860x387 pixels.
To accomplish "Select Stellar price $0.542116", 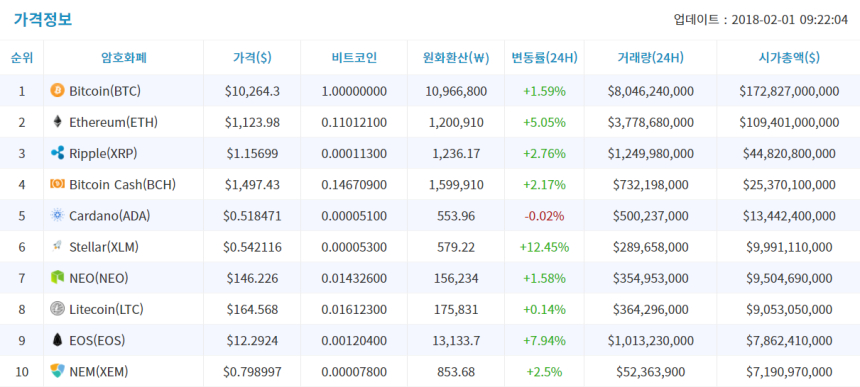I will (x=252, y=247).
